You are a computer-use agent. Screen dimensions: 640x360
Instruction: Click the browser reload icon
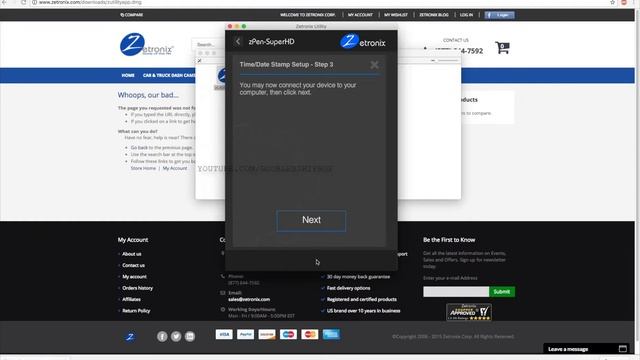tap(23, 2)
